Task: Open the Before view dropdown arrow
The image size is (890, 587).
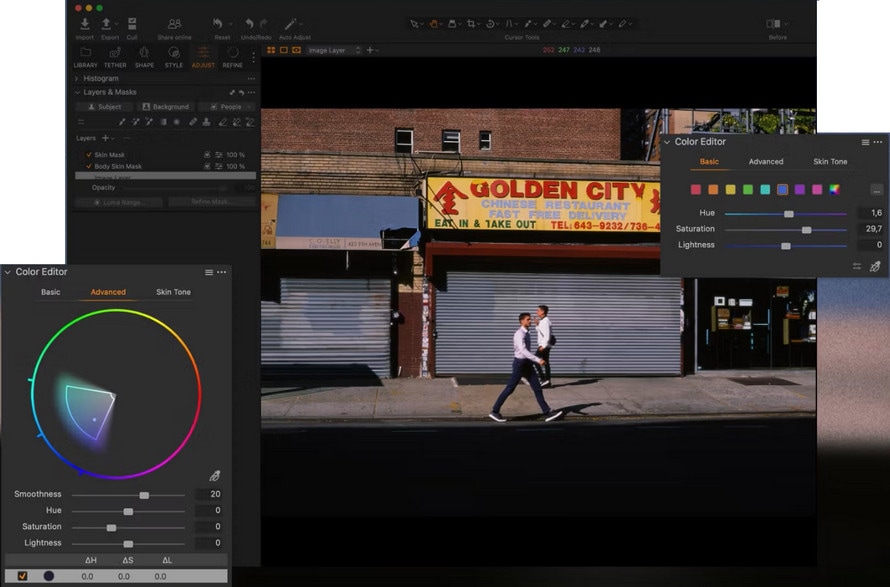Action: click(x=786, y=24)
